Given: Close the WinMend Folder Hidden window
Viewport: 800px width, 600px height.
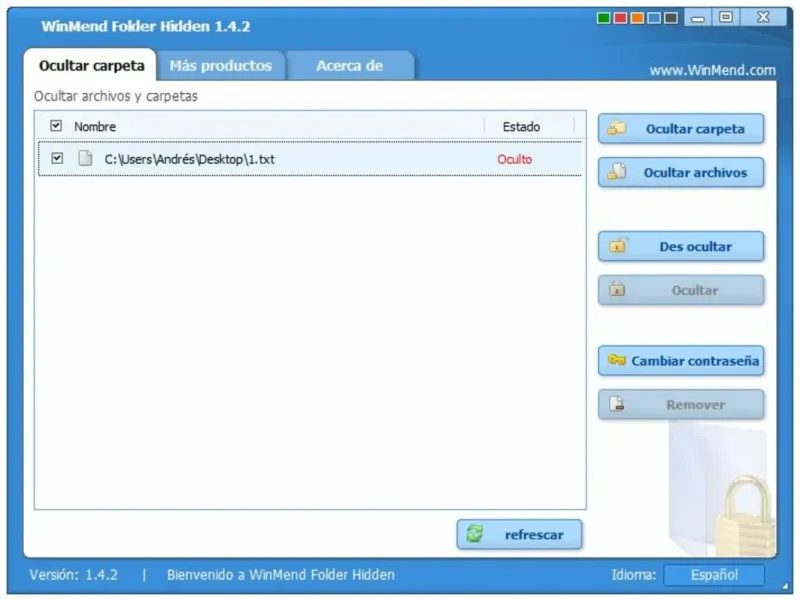Looking at the screenshot, I should (x=763, y=17).
